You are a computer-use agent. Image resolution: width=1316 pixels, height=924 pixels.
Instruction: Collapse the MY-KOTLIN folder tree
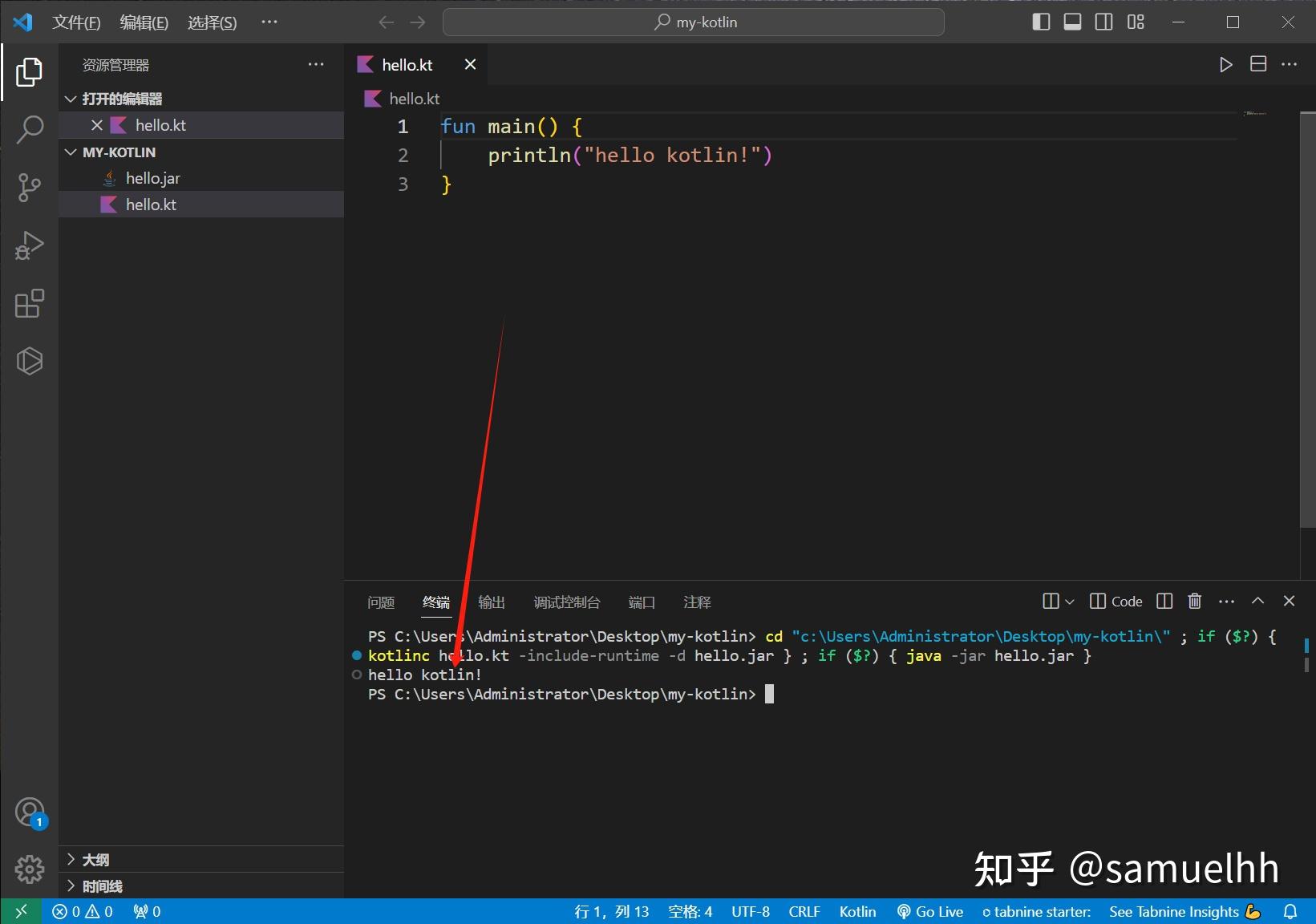coord(70,152)
